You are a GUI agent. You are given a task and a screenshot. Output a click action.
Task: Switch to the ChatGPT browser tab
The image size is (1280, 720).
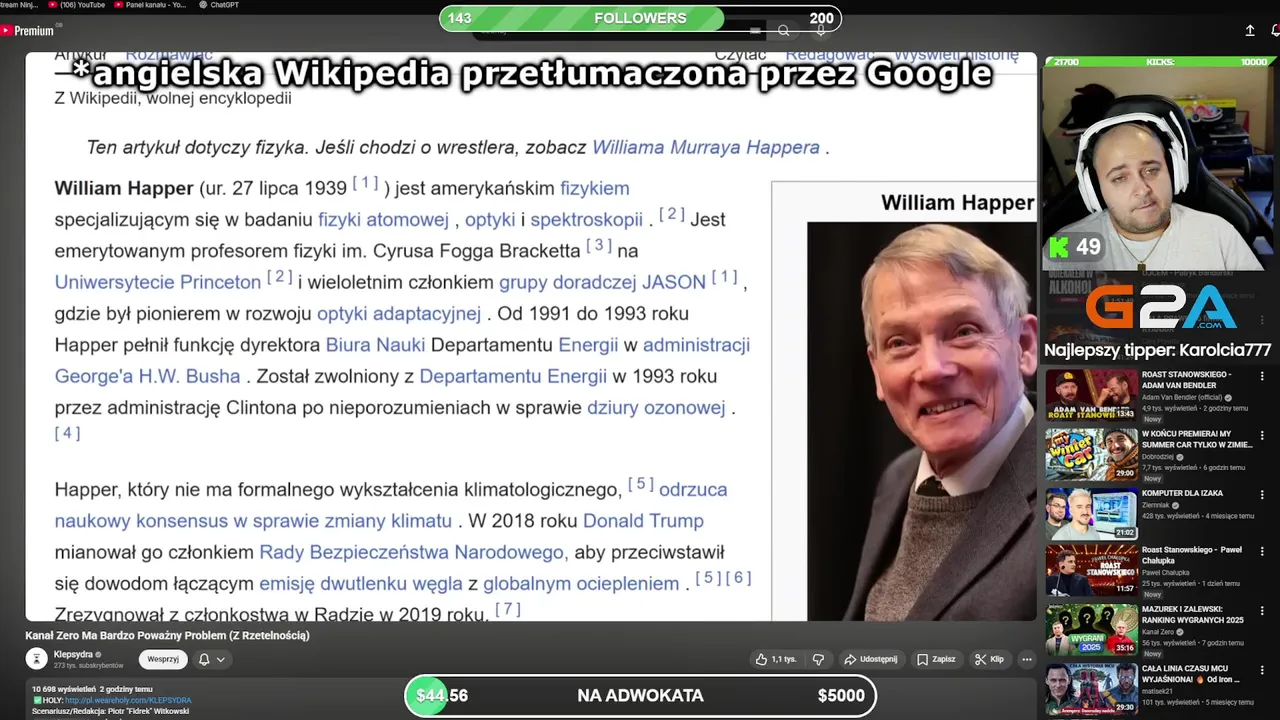point(219,5)
